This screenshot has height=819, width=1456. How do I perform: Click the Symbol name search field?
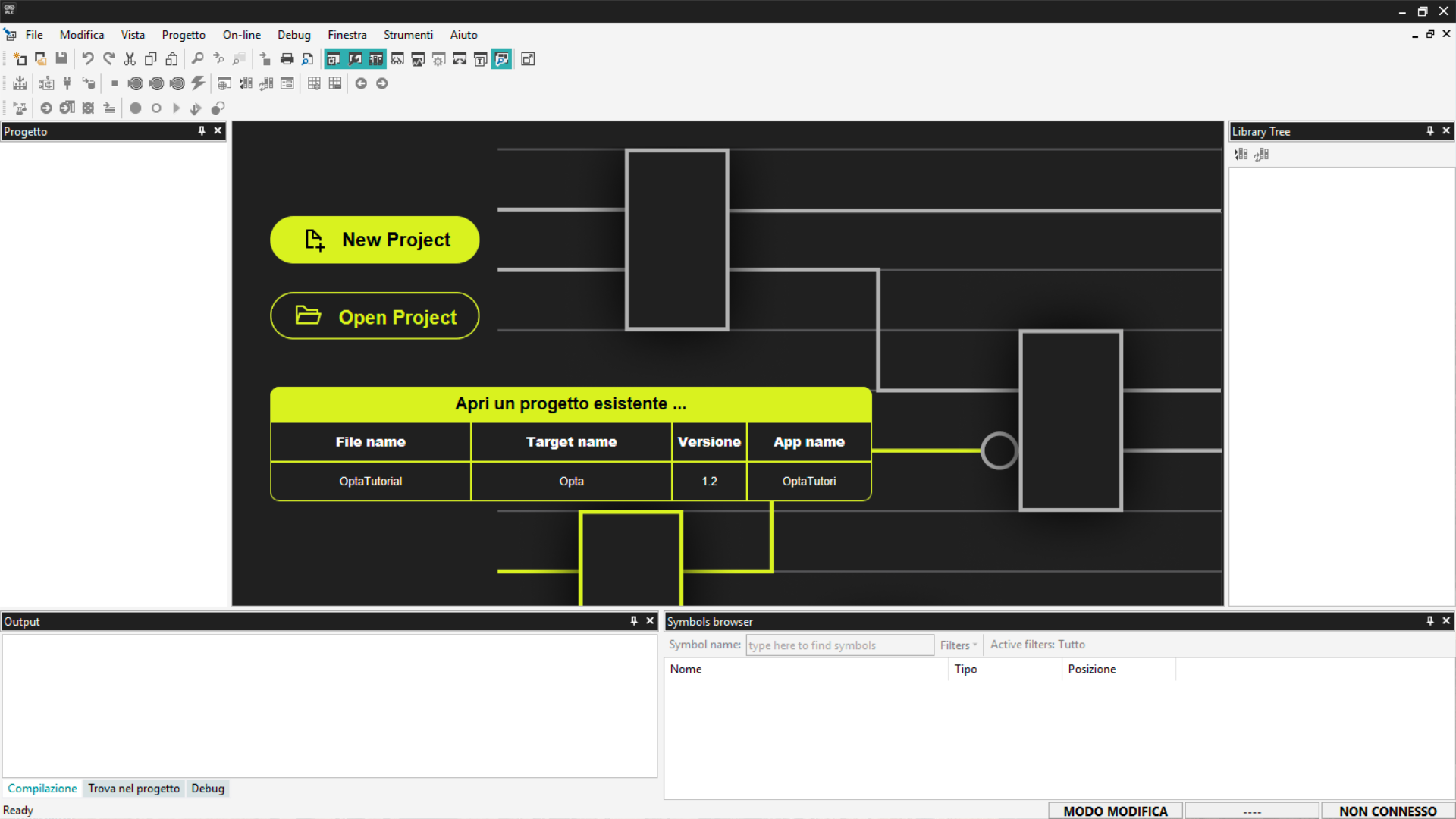pyautogui.click(x=839, y=645)
